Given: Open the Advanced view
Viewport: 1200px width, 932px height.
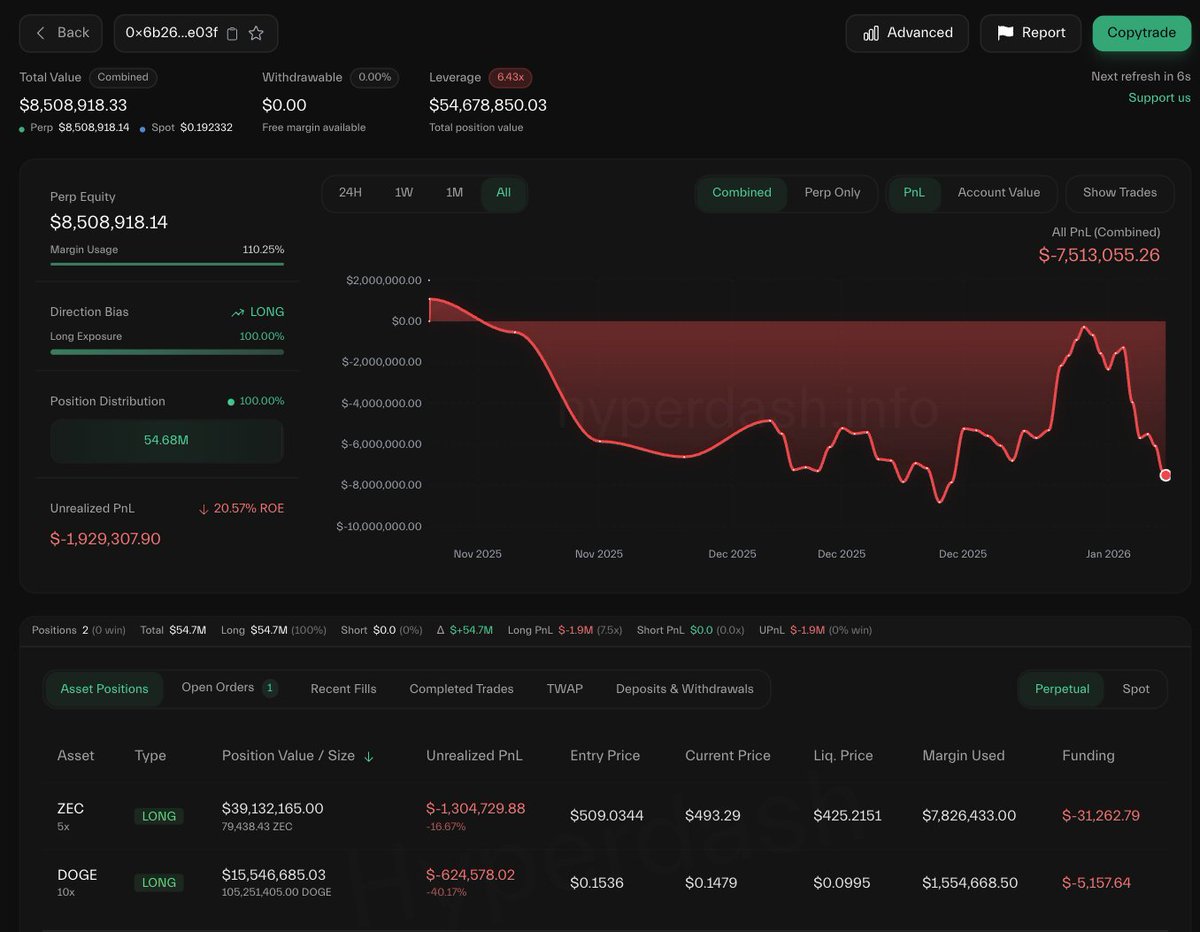Looking at the screenshot, I should click(x=907, y=33).
